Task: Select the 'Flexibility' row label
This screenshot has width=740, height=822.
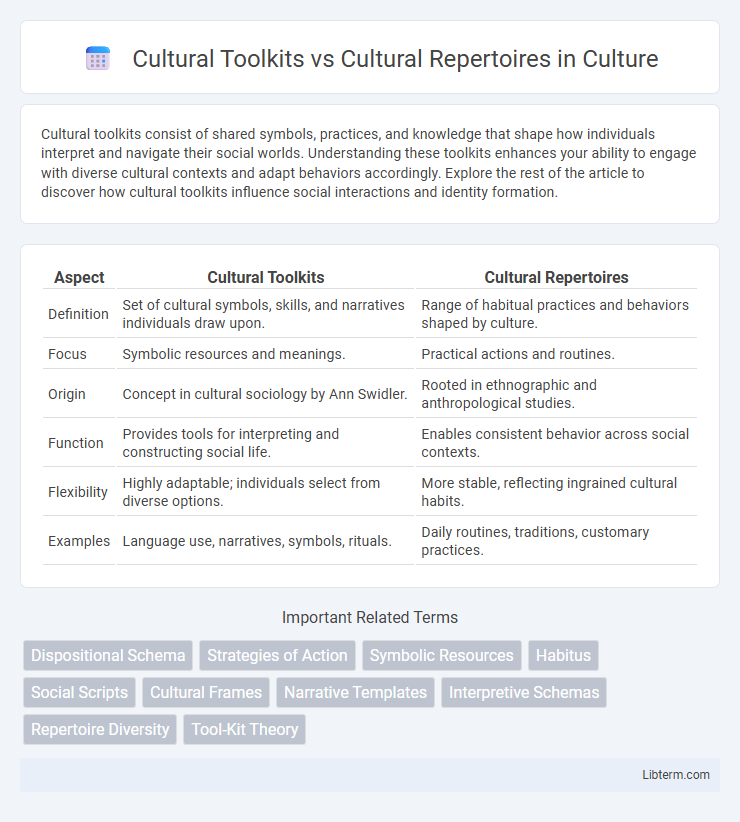Action: coord(78,492)
